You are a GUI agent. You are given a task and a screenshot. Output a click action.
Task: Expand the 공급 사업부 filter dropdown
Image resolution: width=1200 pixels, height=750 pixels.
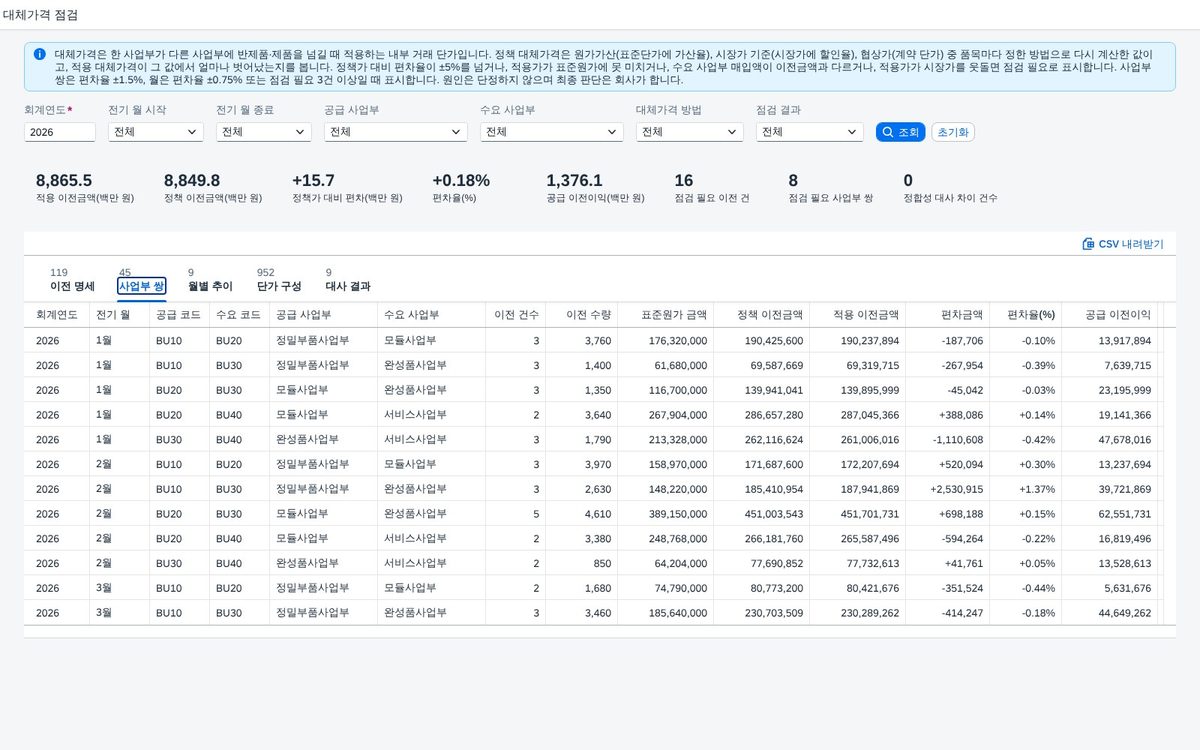[x=396, y=132]
